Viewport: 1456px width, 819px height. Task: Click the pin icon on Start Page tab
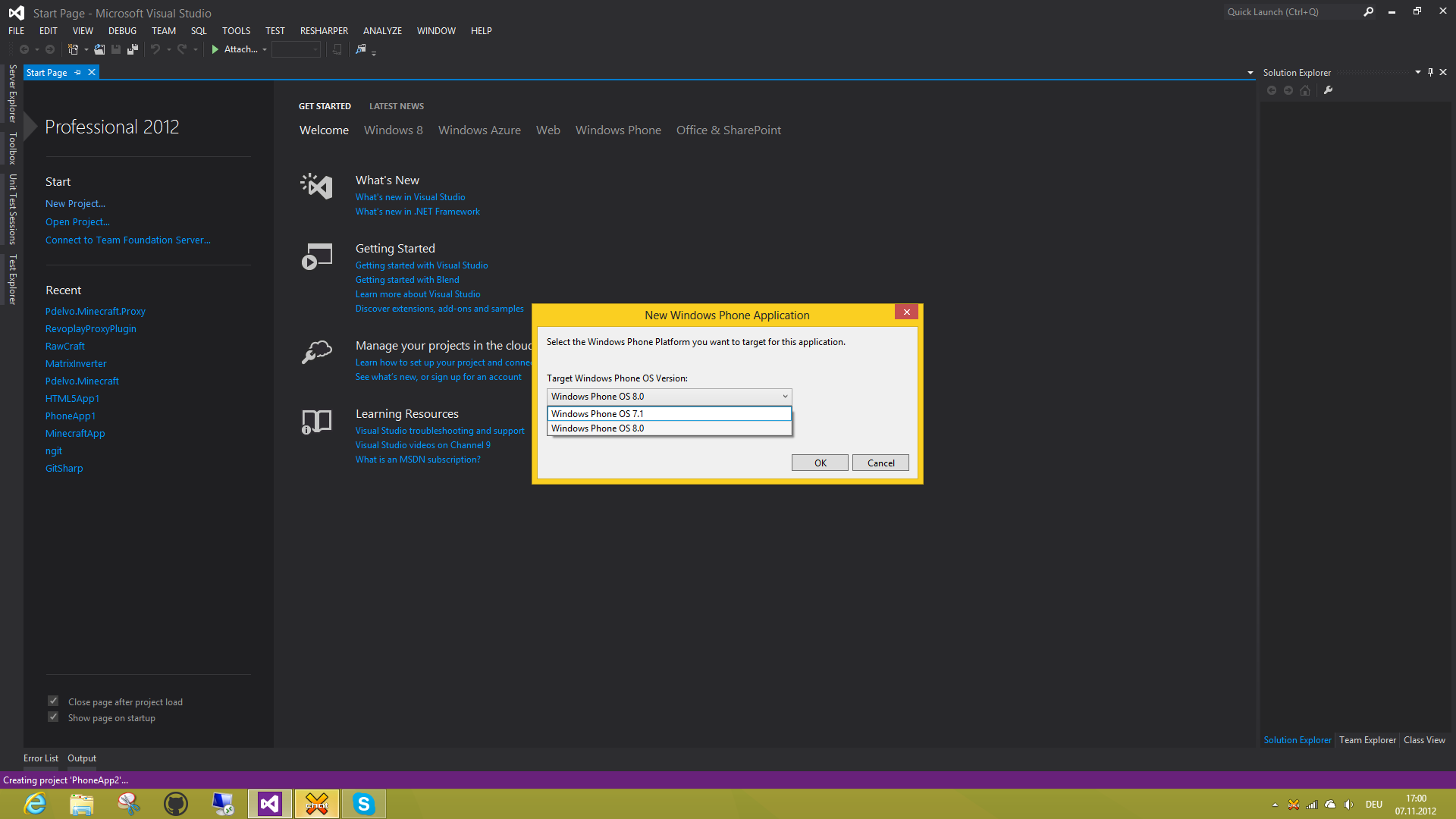coord(77,73)
